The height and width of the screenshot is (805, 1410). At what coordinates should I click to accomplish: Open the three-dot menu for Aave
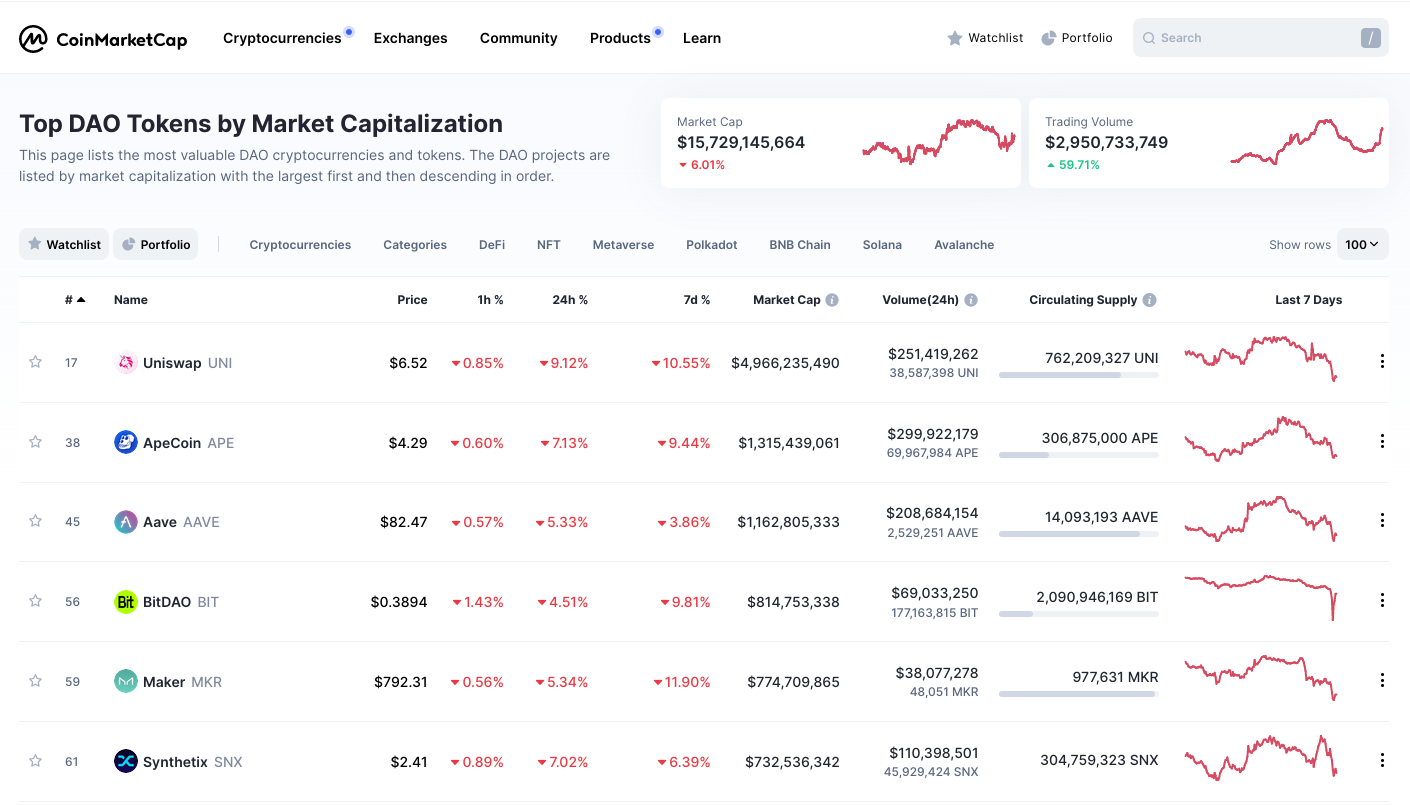pos(1382,520)
